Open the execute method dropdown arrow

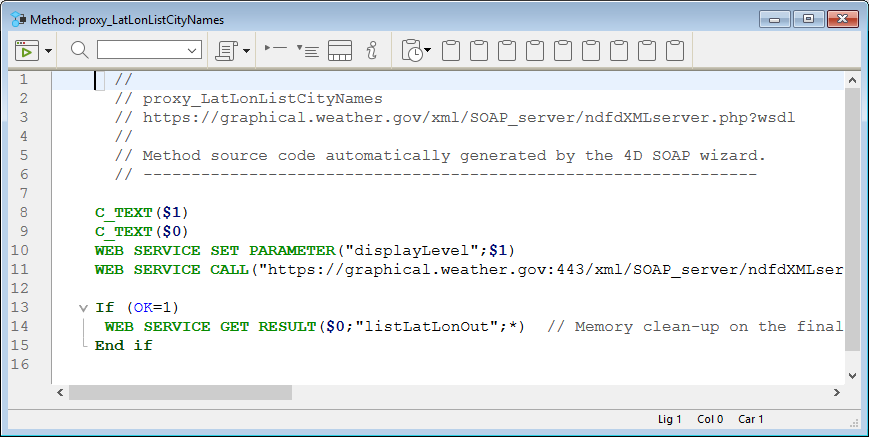tap(48, 51)
